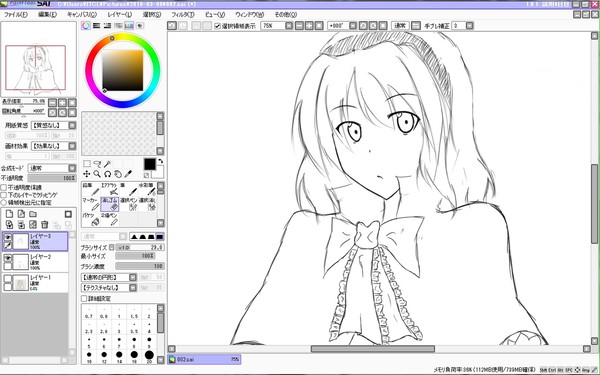Open the フィルタ(T) menu

click(183, 15)
